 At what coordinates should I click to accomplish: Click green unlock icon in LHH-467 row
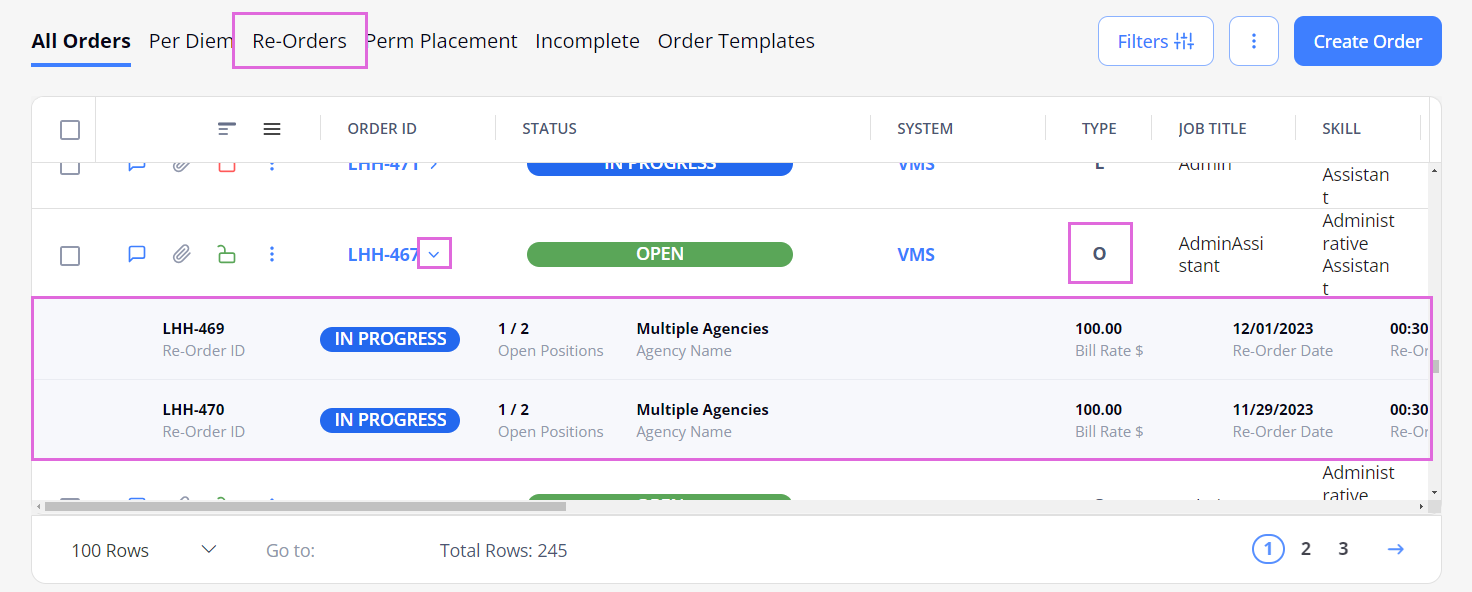pyautogui.click(x=227, y=255)
